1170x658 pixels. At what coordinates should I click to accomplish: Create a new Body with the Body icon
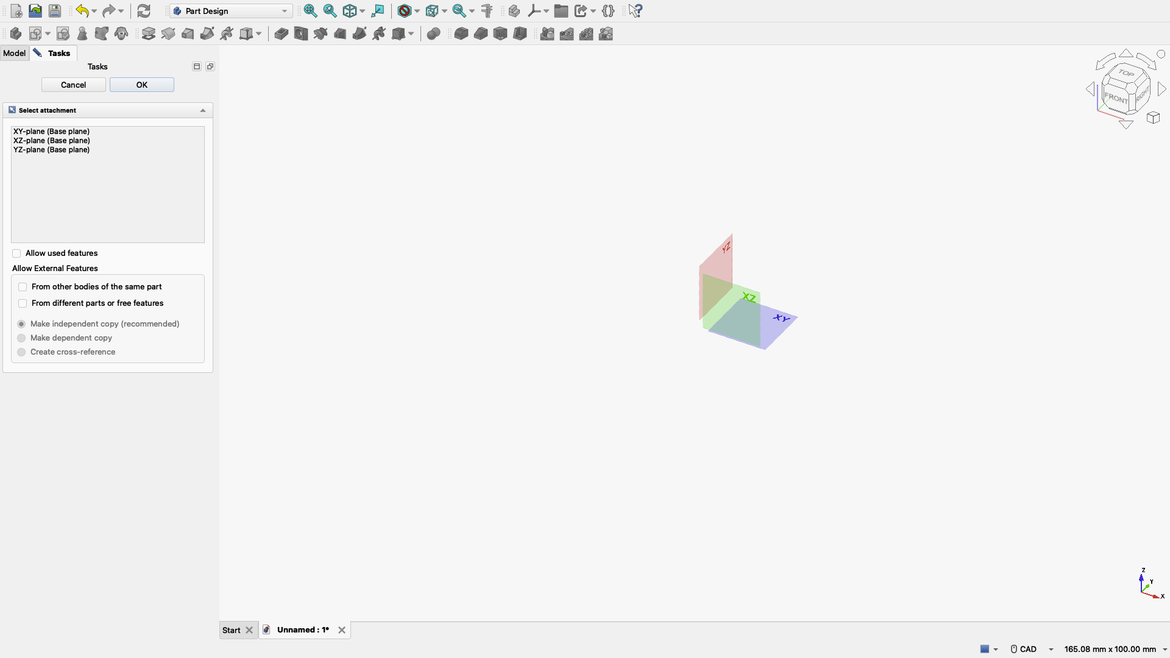pyautogui.click(x=15, y=33)
